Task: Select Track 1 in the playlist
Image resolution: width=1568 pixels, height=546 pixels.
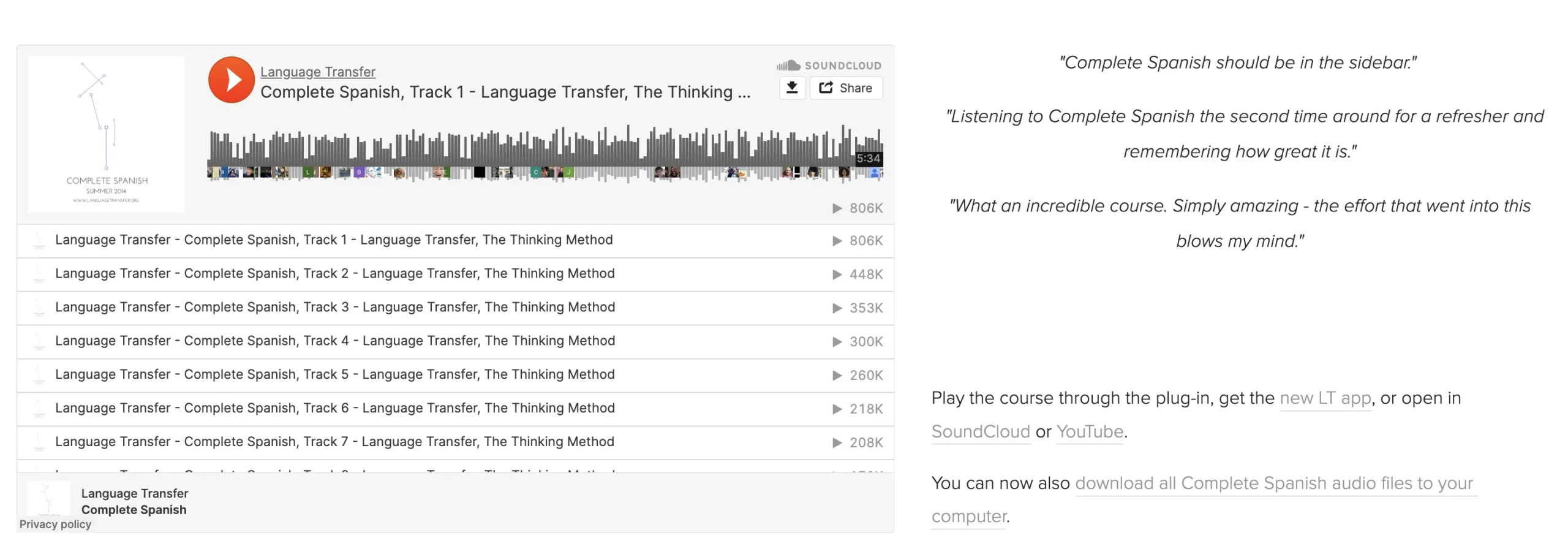Action: click(334, 240)
